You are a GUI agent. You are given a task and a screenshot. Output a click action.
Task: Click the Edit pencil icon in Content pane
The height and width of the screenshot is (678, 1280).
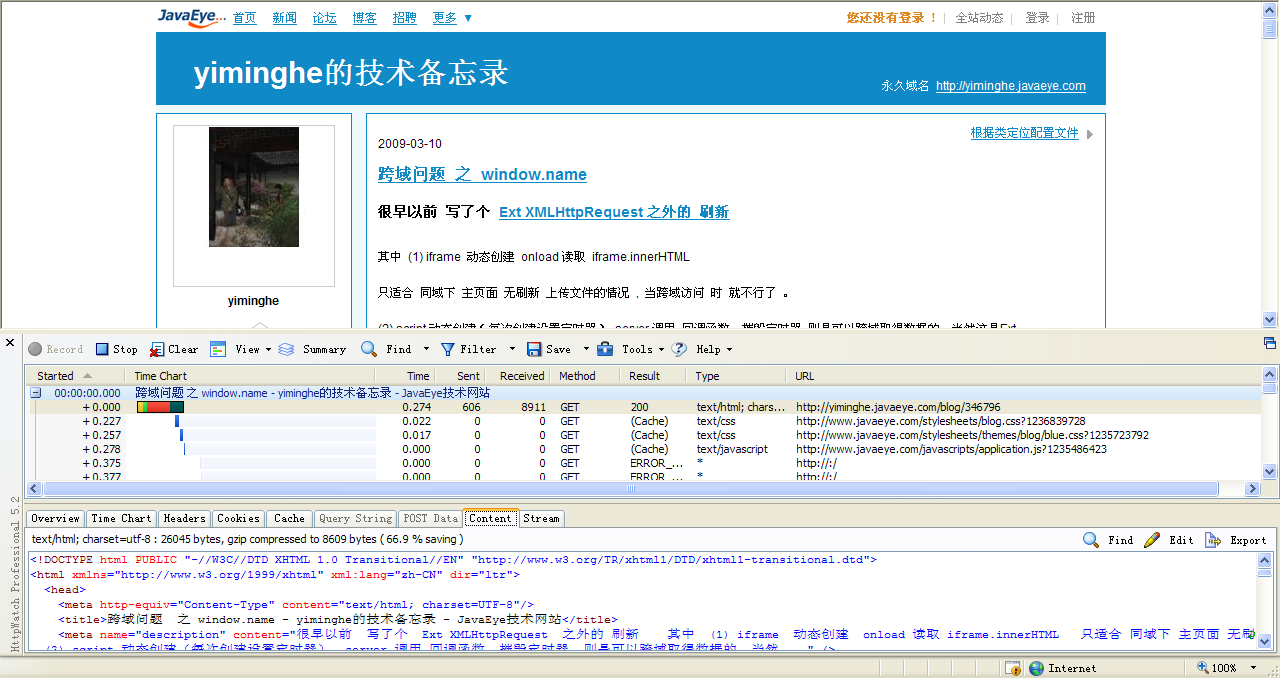[x=1152, y=540]
